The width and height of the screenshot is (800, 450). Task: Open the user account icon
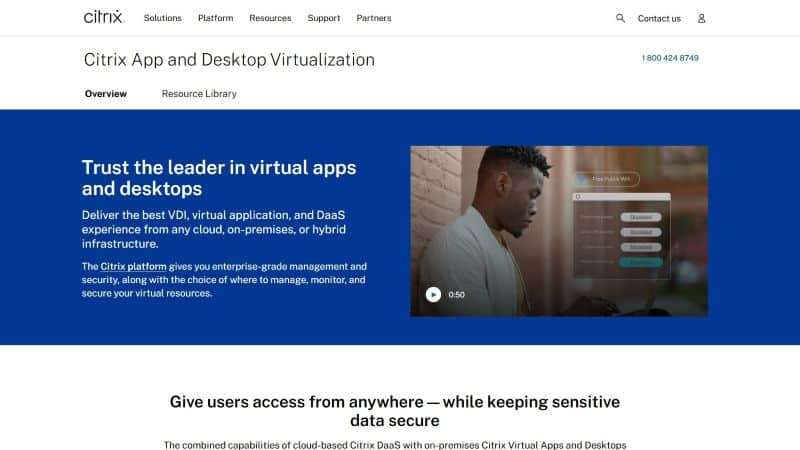pos(701,18)
